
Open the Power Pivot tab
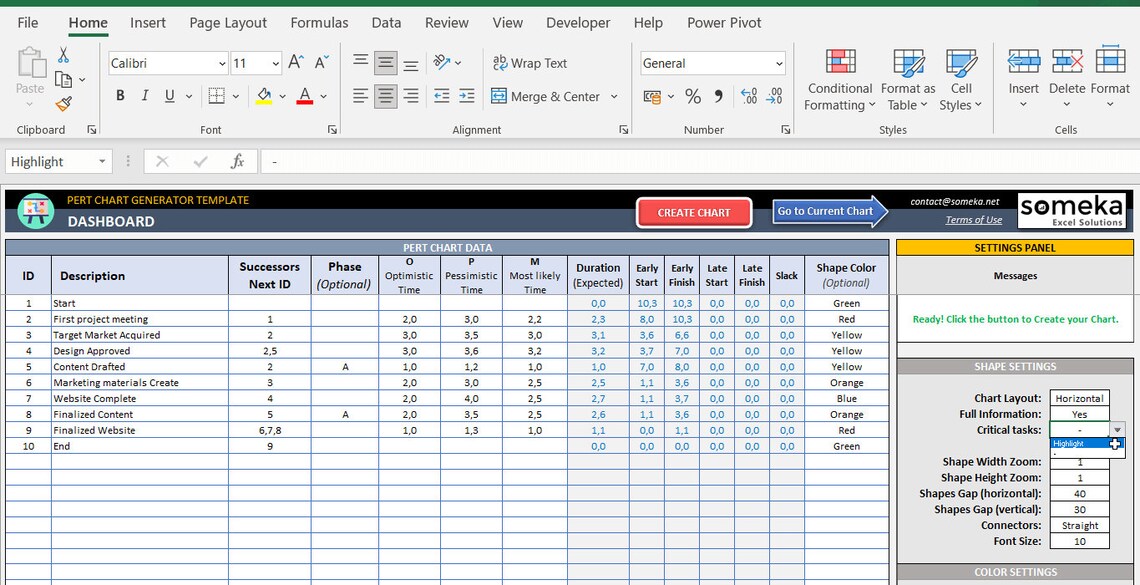click(x=724, y=22)
